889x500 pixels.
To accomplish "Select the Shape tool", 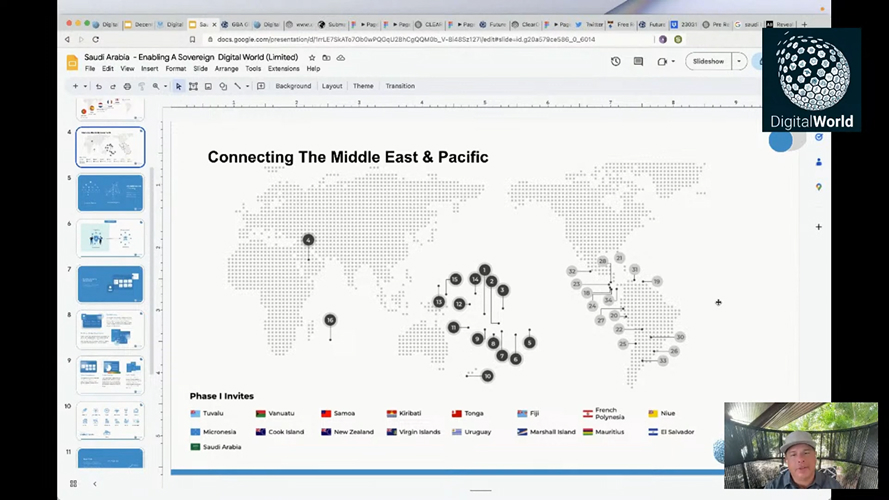I will pyautogui.click(x=222, y=86).
